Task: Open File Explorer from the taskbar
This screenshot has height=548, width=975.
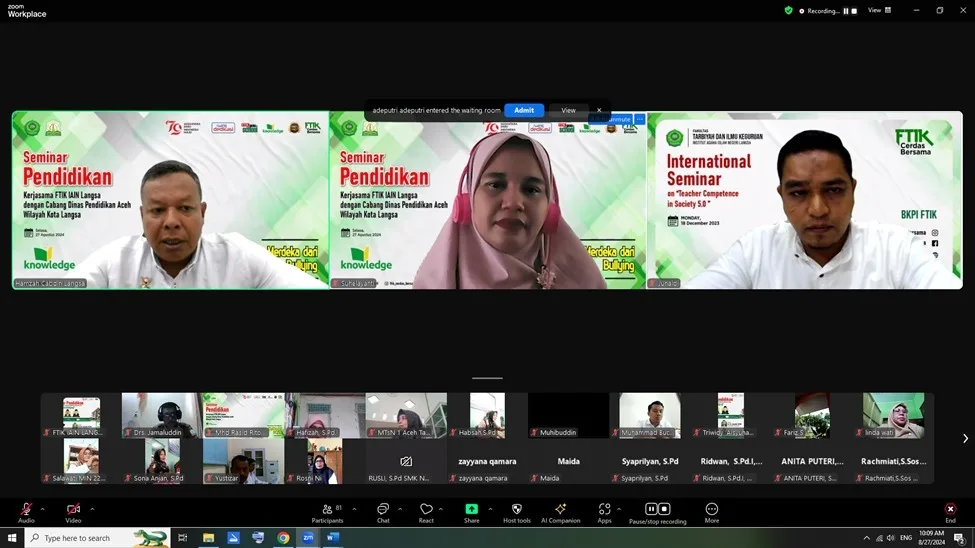Action: (x=208, y=537)
